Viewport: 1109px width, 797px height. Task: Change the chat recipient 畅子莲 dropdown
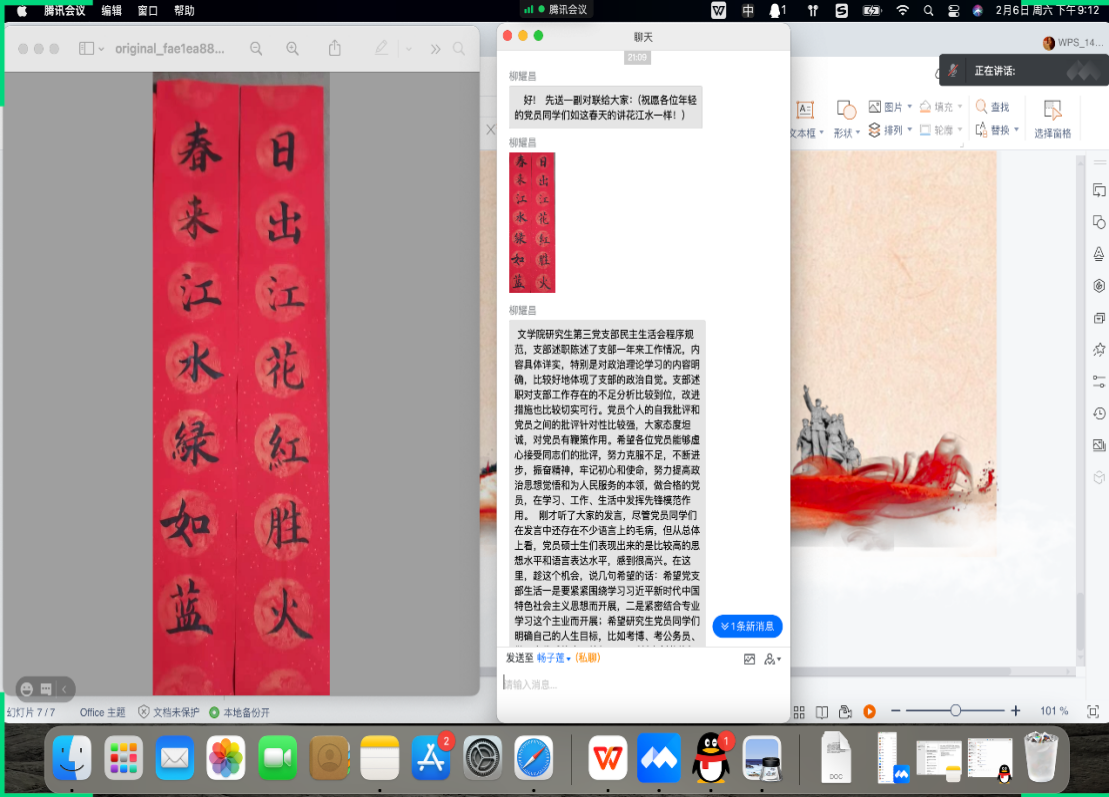pos(554,658)
